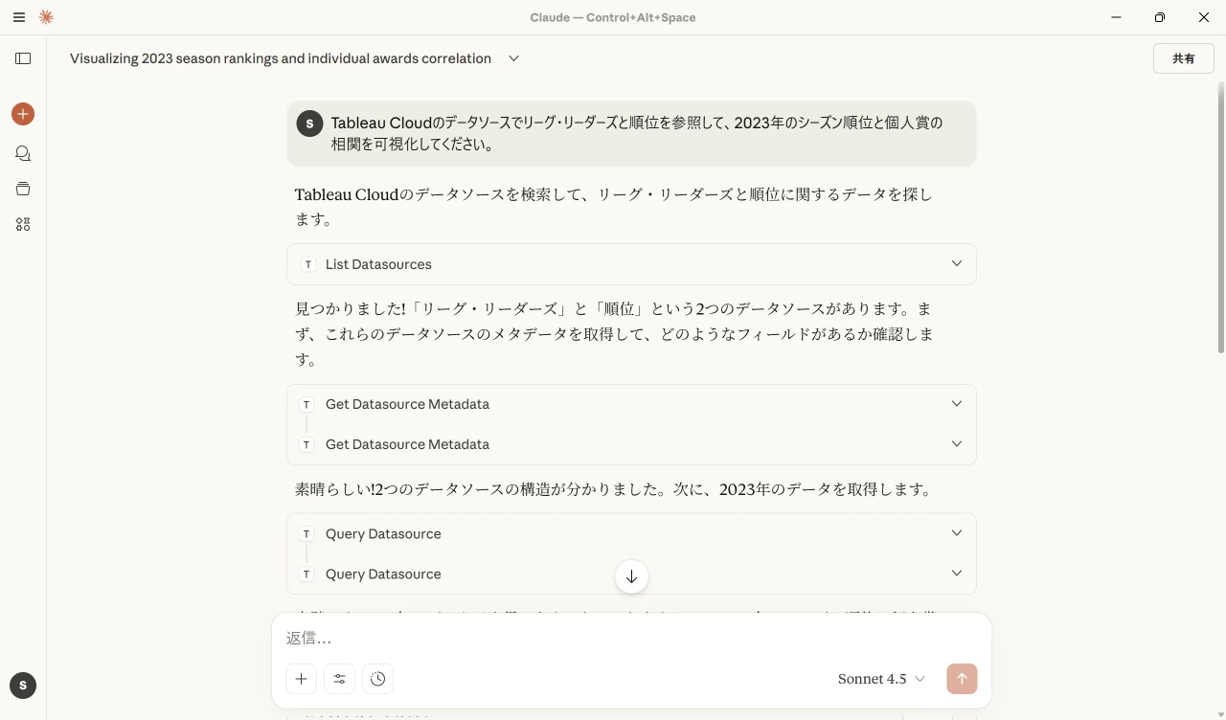Click the scroll-to-bottom down arrow
The height and width of the screenshot is (720, 1226).
pyautogui.click(x=631, y=576)
